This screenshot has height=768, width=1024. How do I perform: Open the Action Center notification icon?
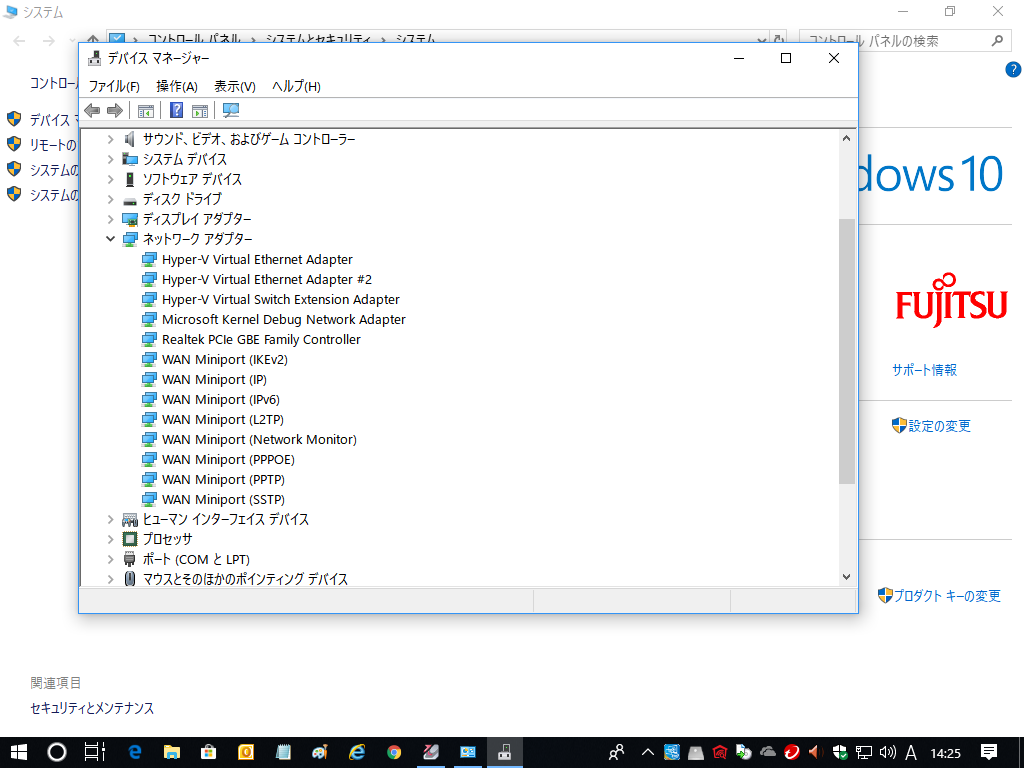[989, 752]
